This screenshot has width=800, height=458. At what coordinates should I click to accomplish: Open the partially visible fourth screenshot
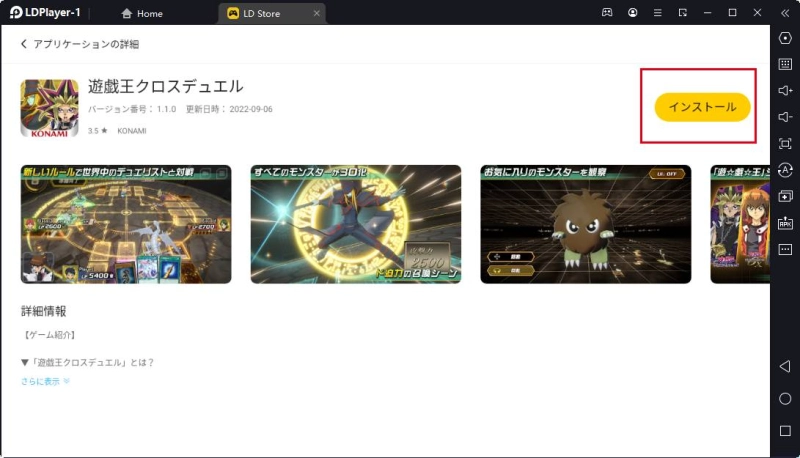coord(740,224)
